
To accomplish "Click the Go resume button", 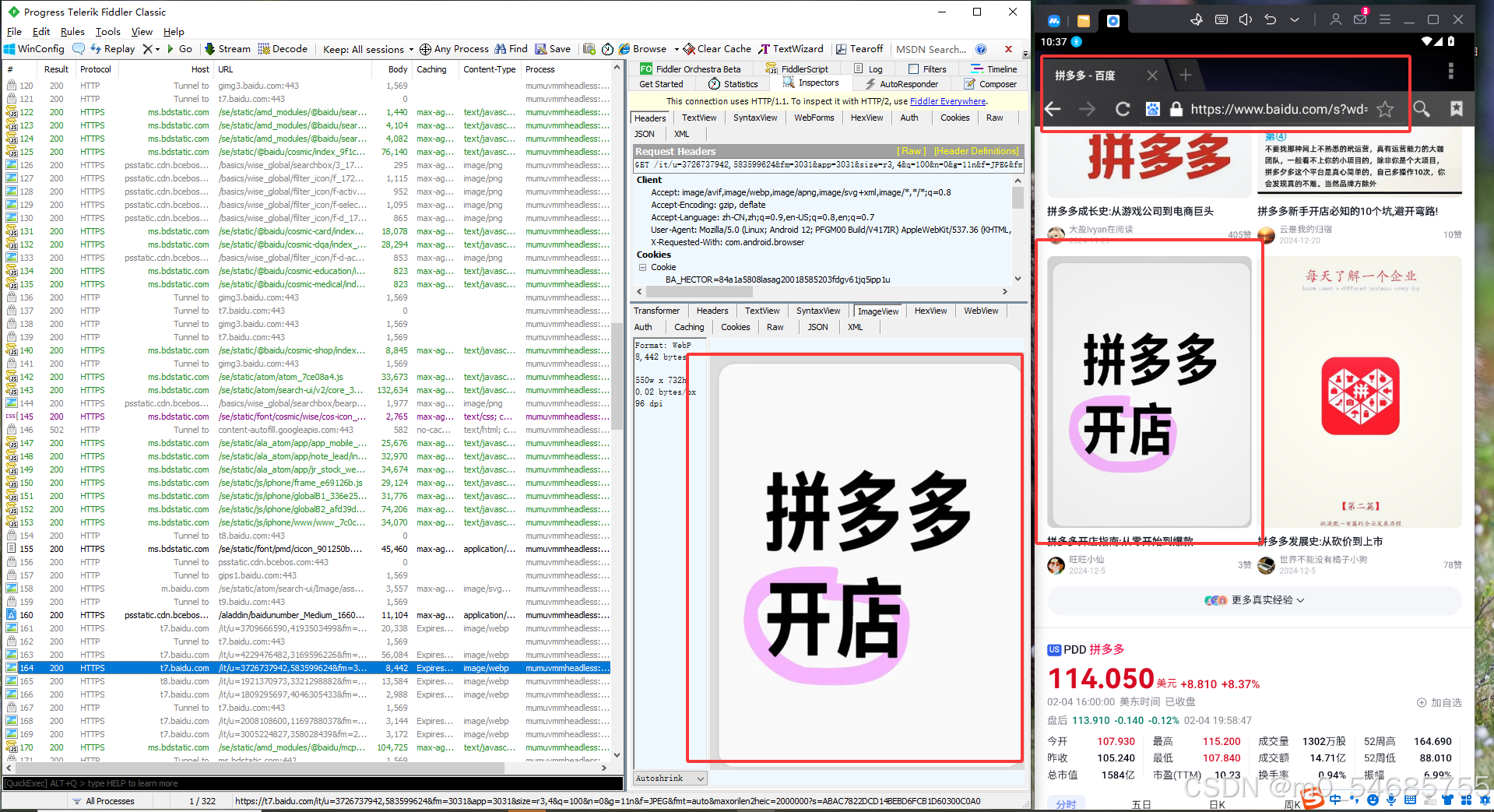I will pyautogui.click(x=180, y=48).
